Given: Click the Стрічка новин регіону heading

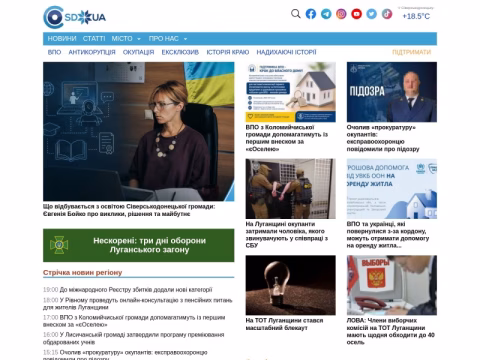Looking at the screenshot, I should coord(82,272).
